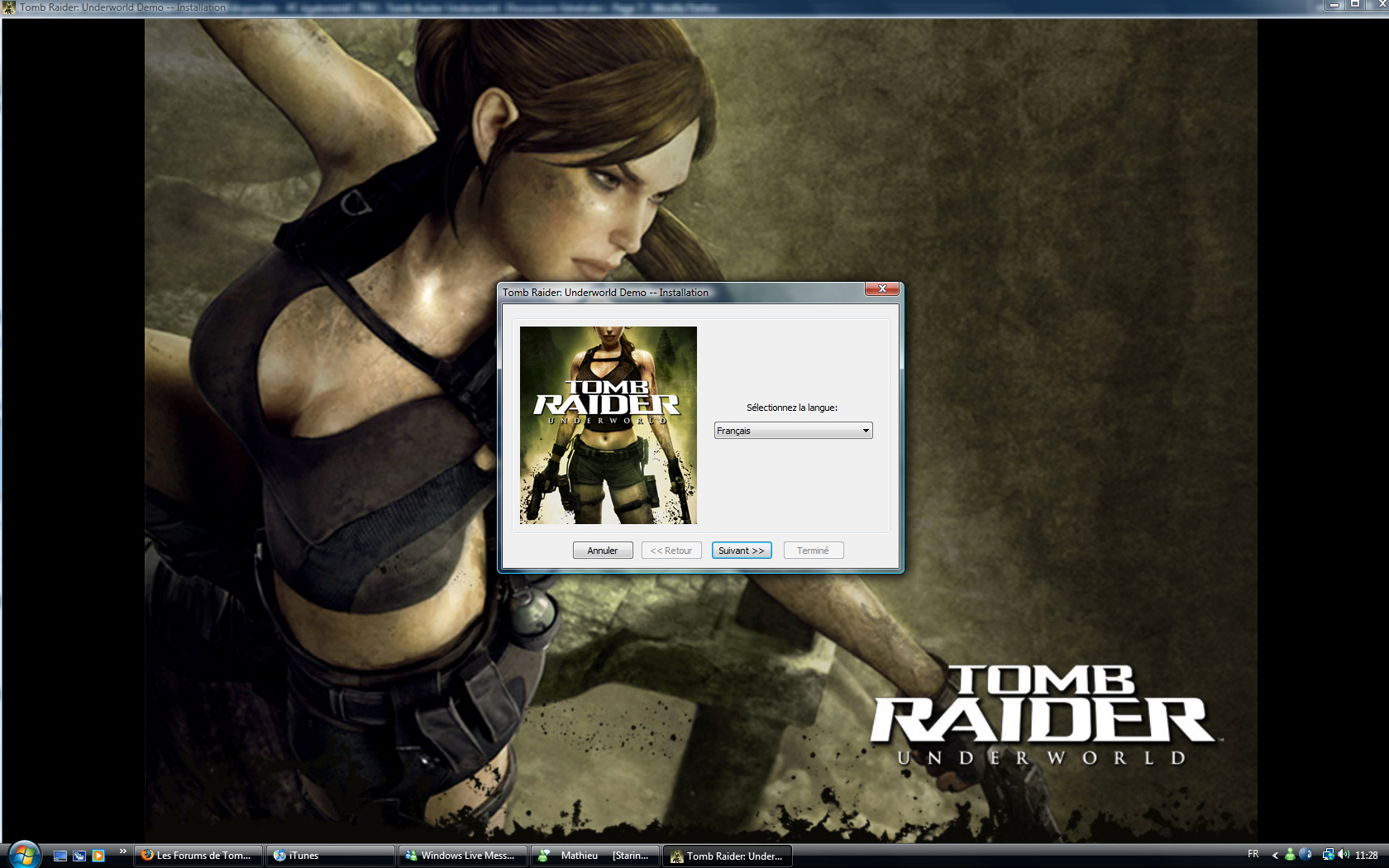Image resolution: width=1389 pixels, height=868 pixels.
Task: Expand the quick launch chevron overflow
Action: (x=122, y=851)
